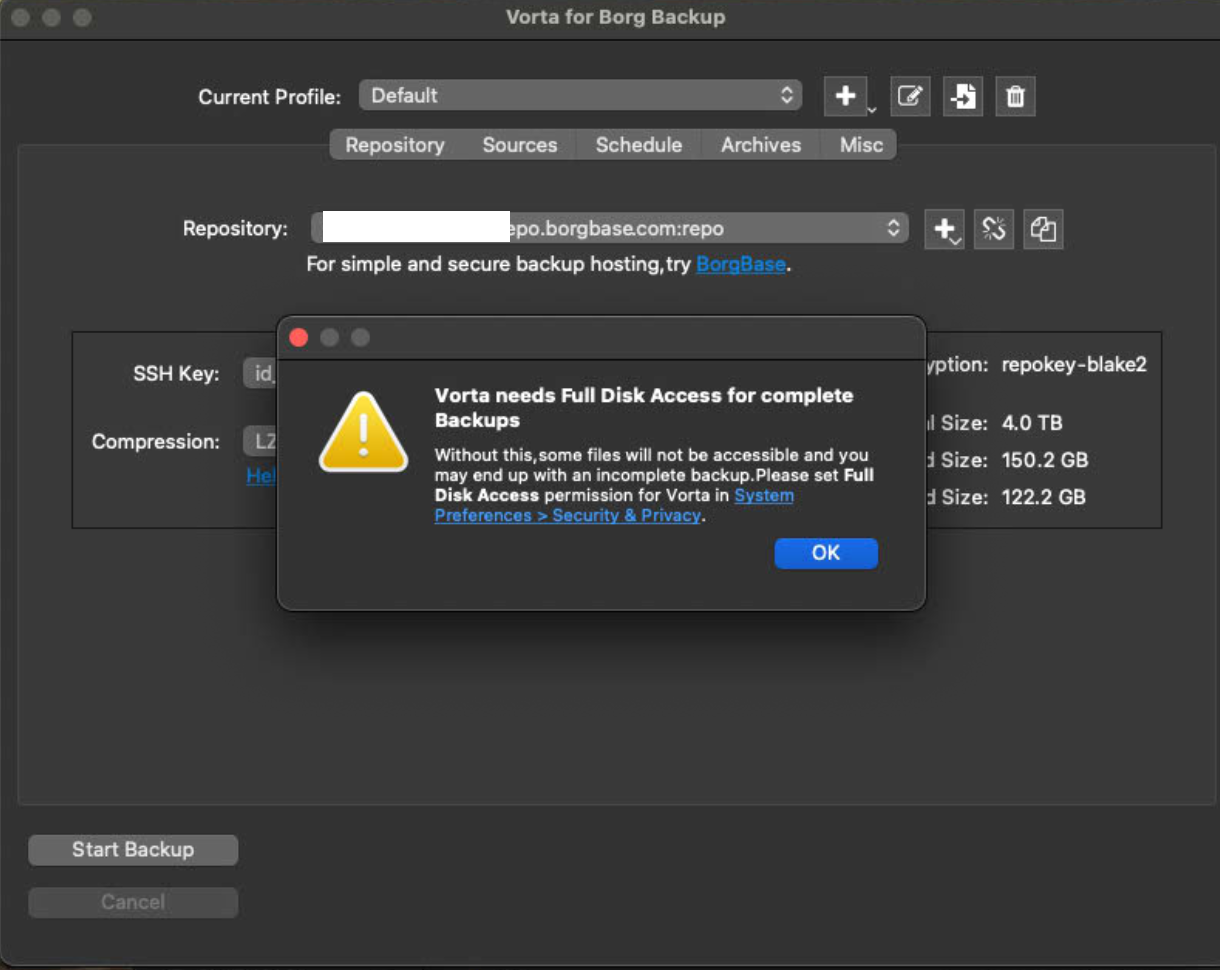
Task: Click the partially hidden Help link
Action: [x=261, y=476]
